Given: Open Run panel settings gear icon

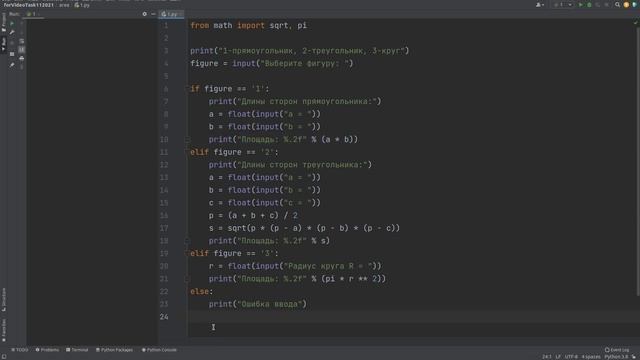Looking at the screenshot, I should tap(144, 14).
